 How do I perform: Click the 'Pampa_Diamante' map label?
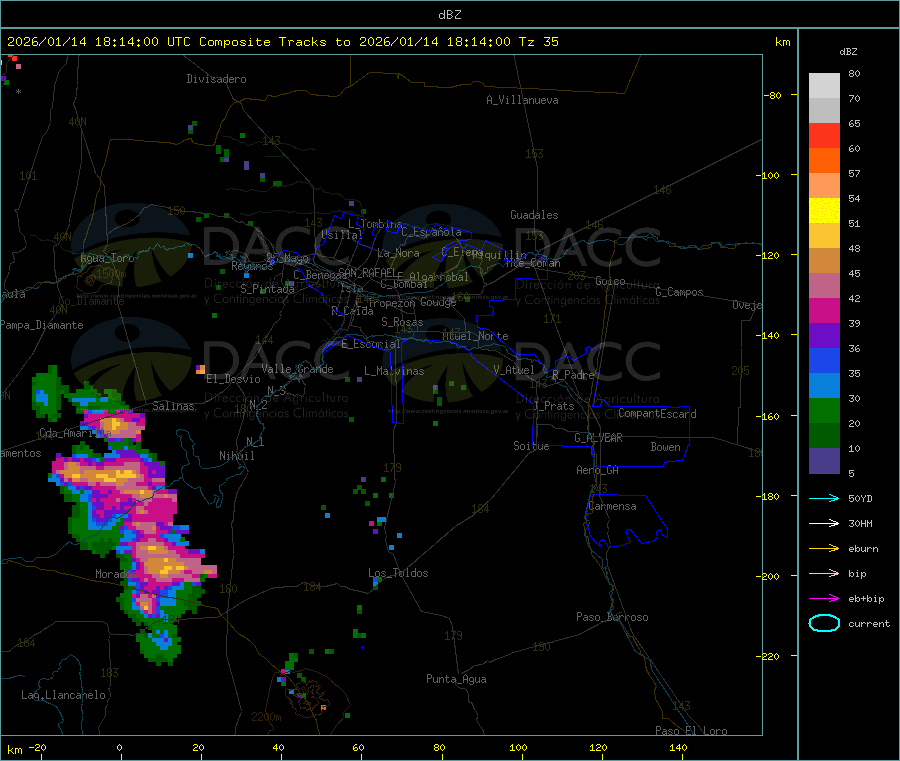[x=41, y=325]
